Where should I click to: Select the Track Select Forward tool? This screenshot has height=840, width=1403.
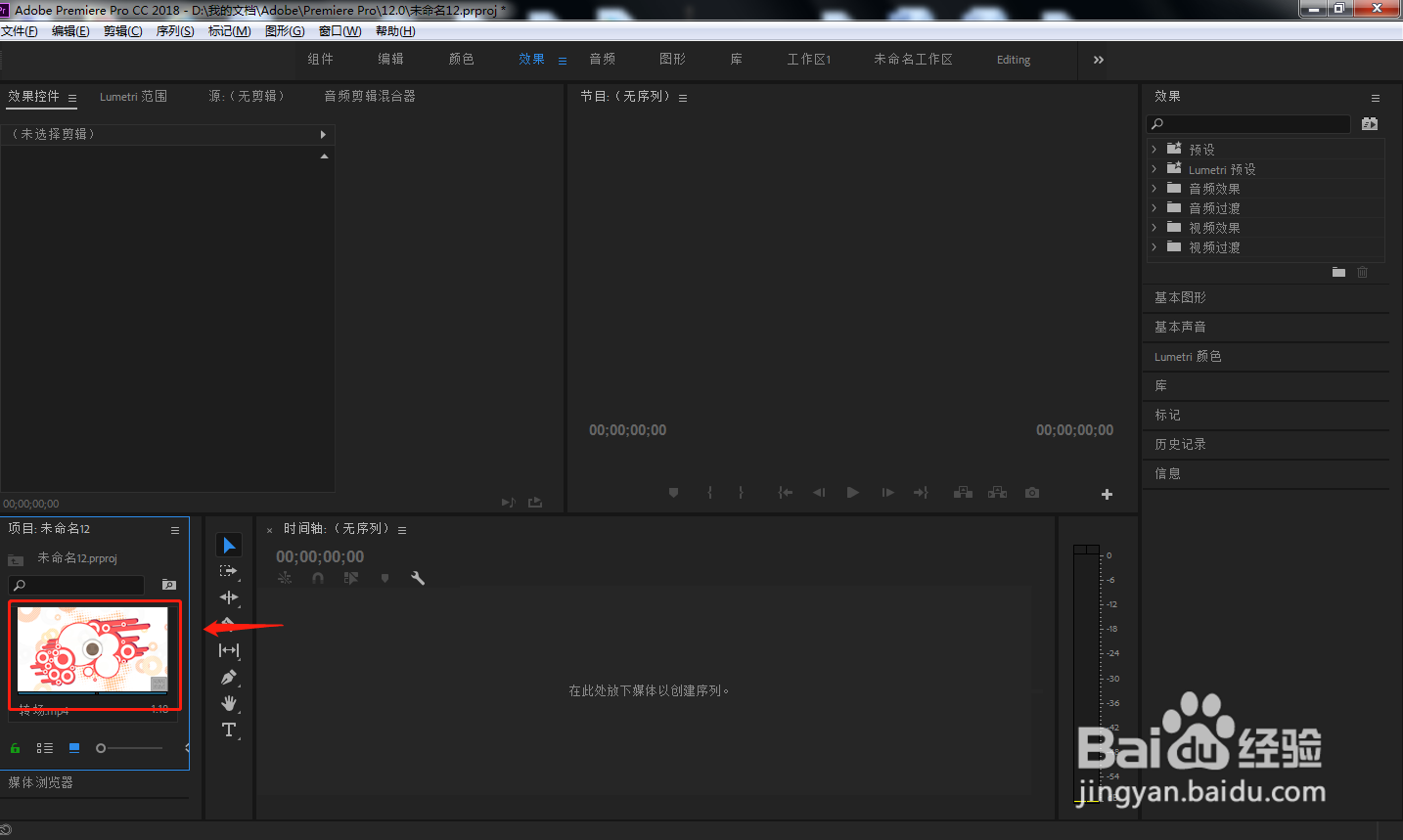[x=228, y=571]
